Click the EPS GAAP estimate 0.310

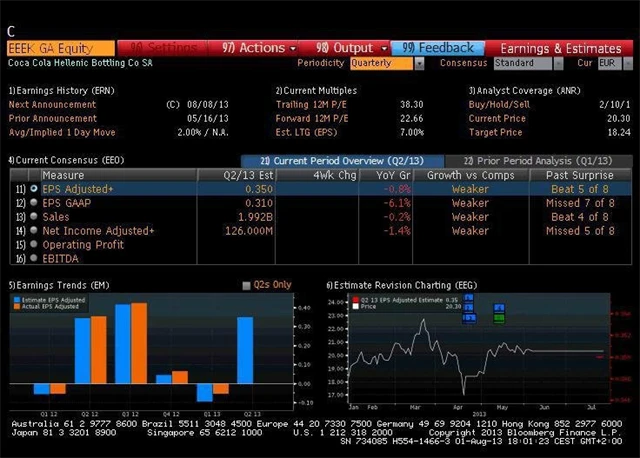[259, 203]
